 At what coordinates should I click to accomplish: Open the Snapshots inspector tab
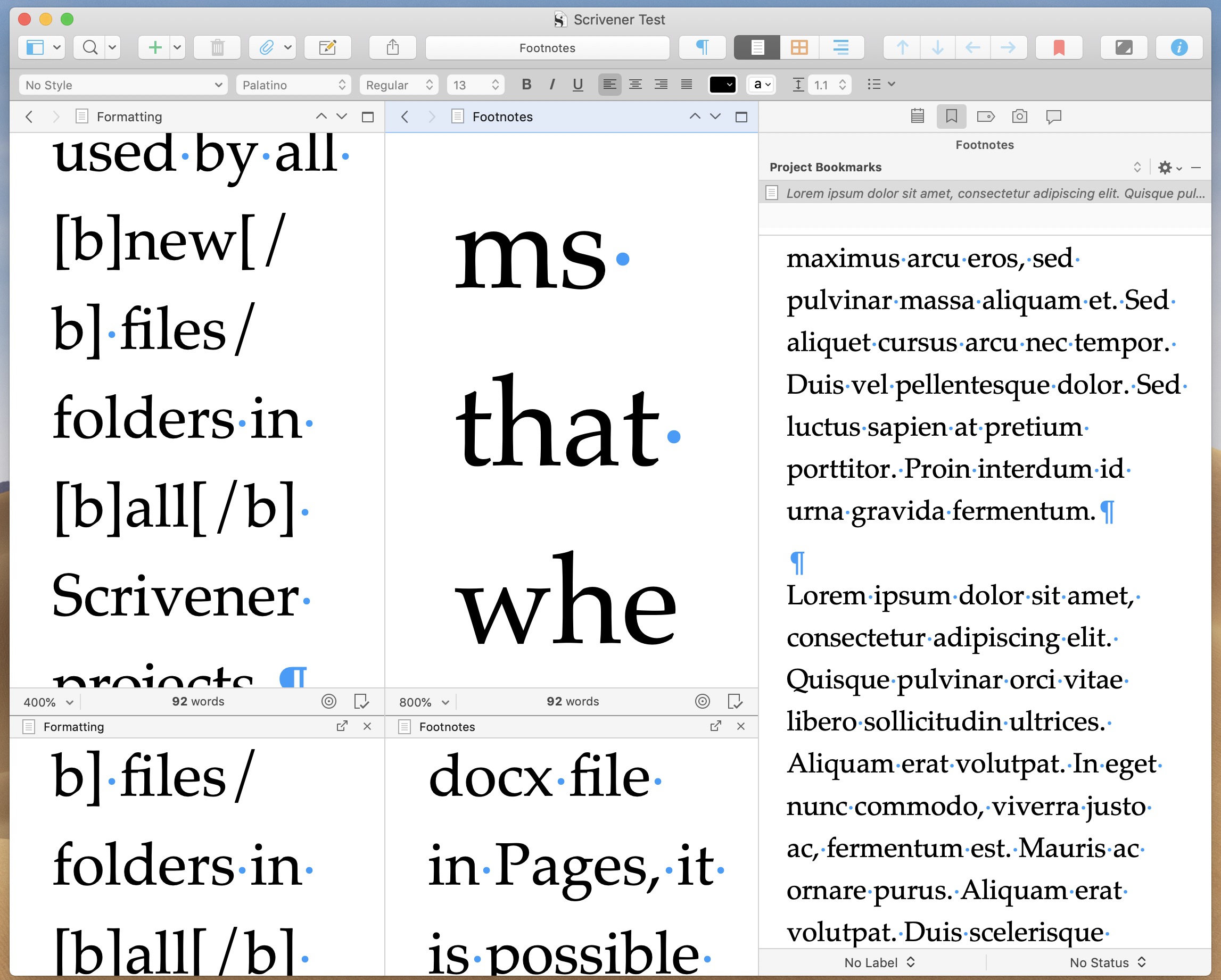click(1019, 117)
